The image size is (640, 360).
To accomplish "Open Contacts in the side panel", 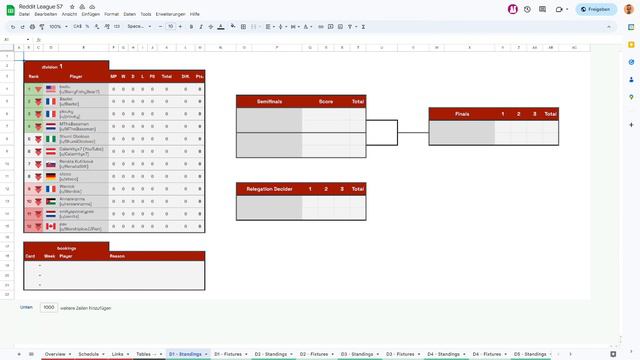I will (x=631, y=80).
